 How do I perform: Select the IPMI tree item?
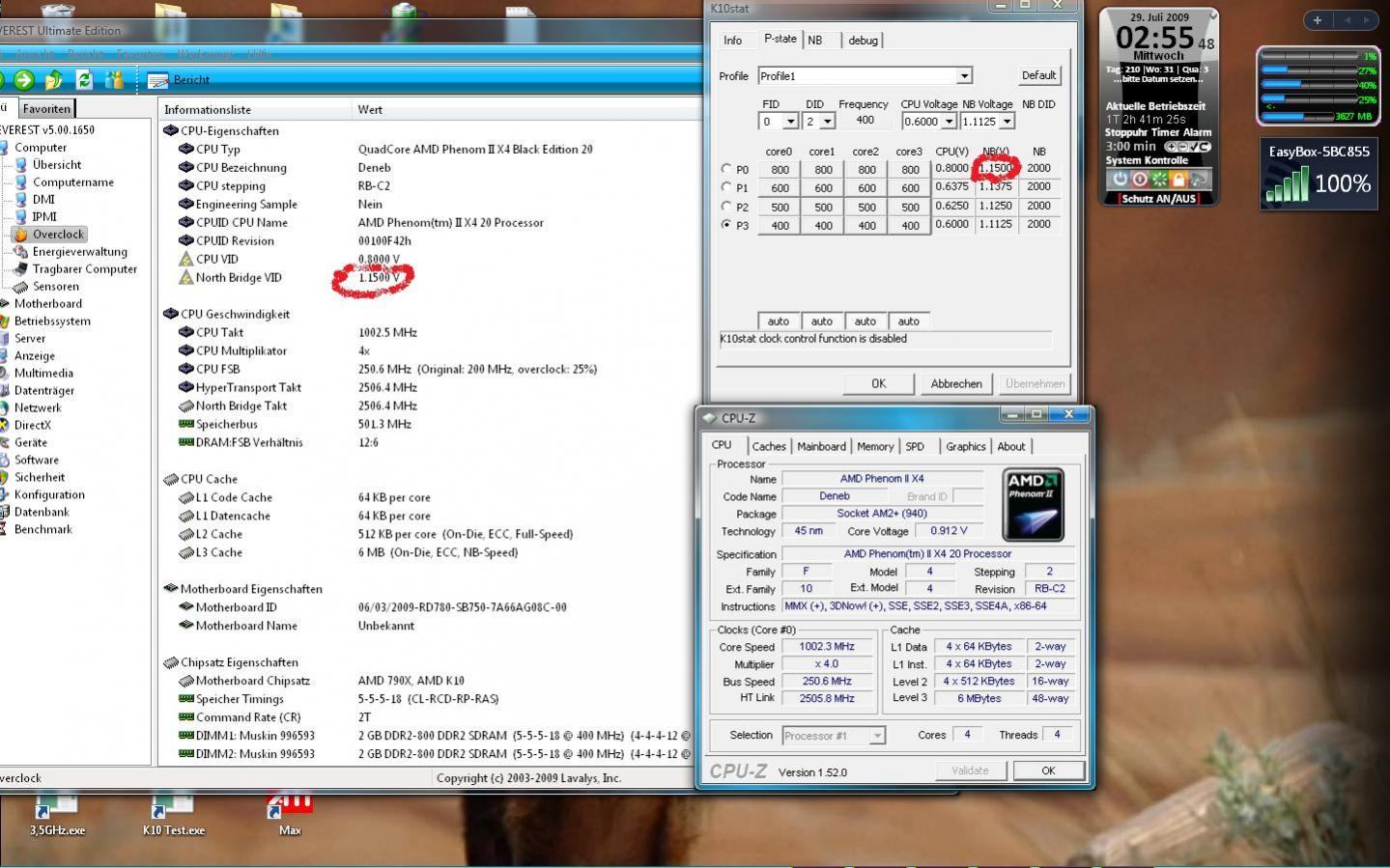pos(44,217)
